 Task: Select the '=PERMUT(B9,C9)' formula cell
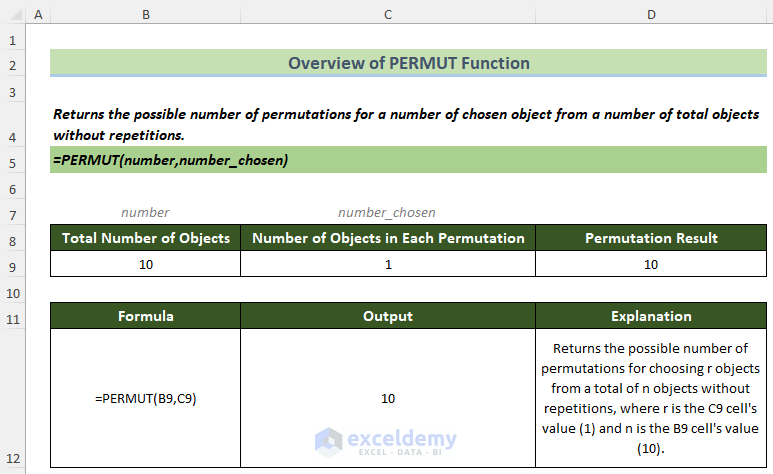[145, 399]
